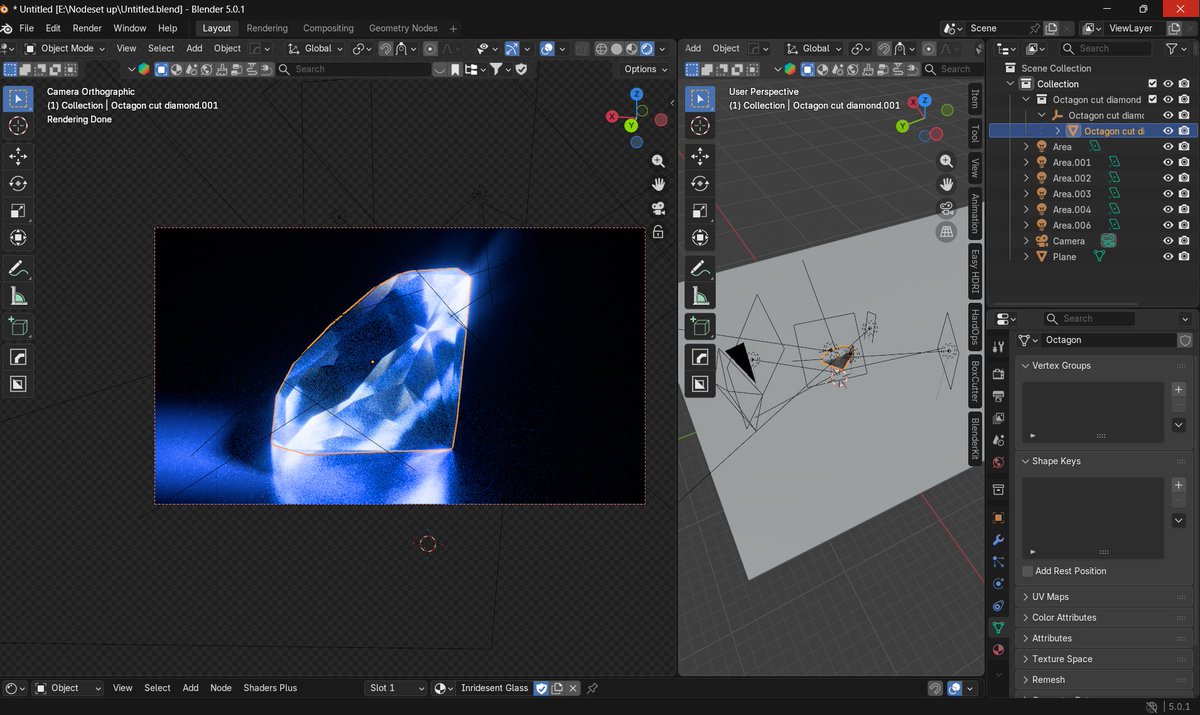Screen dimensions: 1200x715
Task: Hide the Plane object in outliner
Action: pos(1167,257)
